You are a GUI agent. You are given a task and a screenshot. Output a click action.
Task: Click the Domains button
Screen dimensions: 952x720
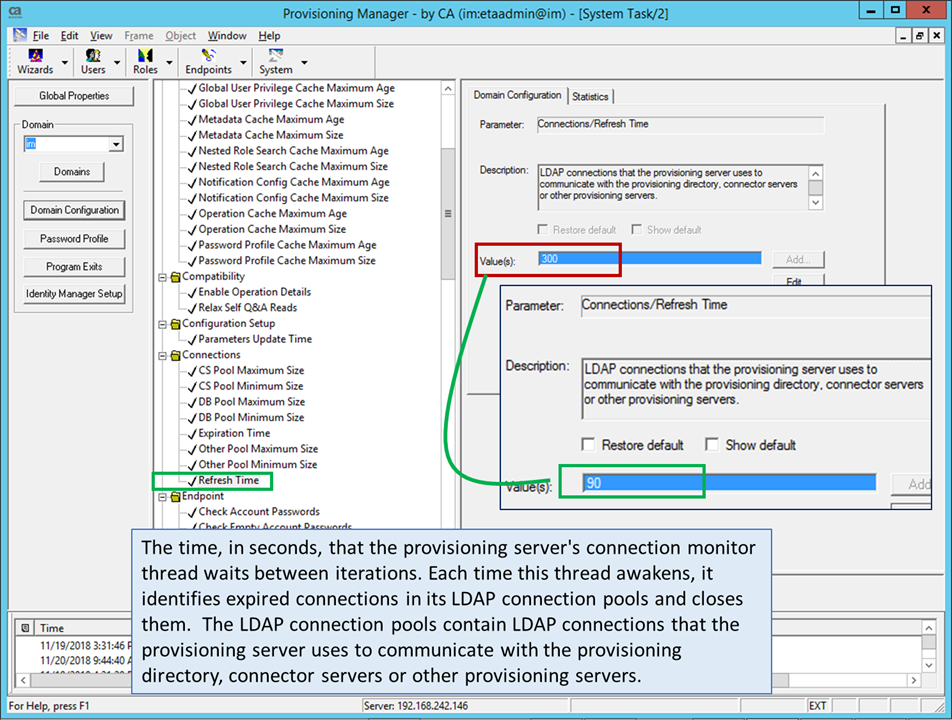72,172
